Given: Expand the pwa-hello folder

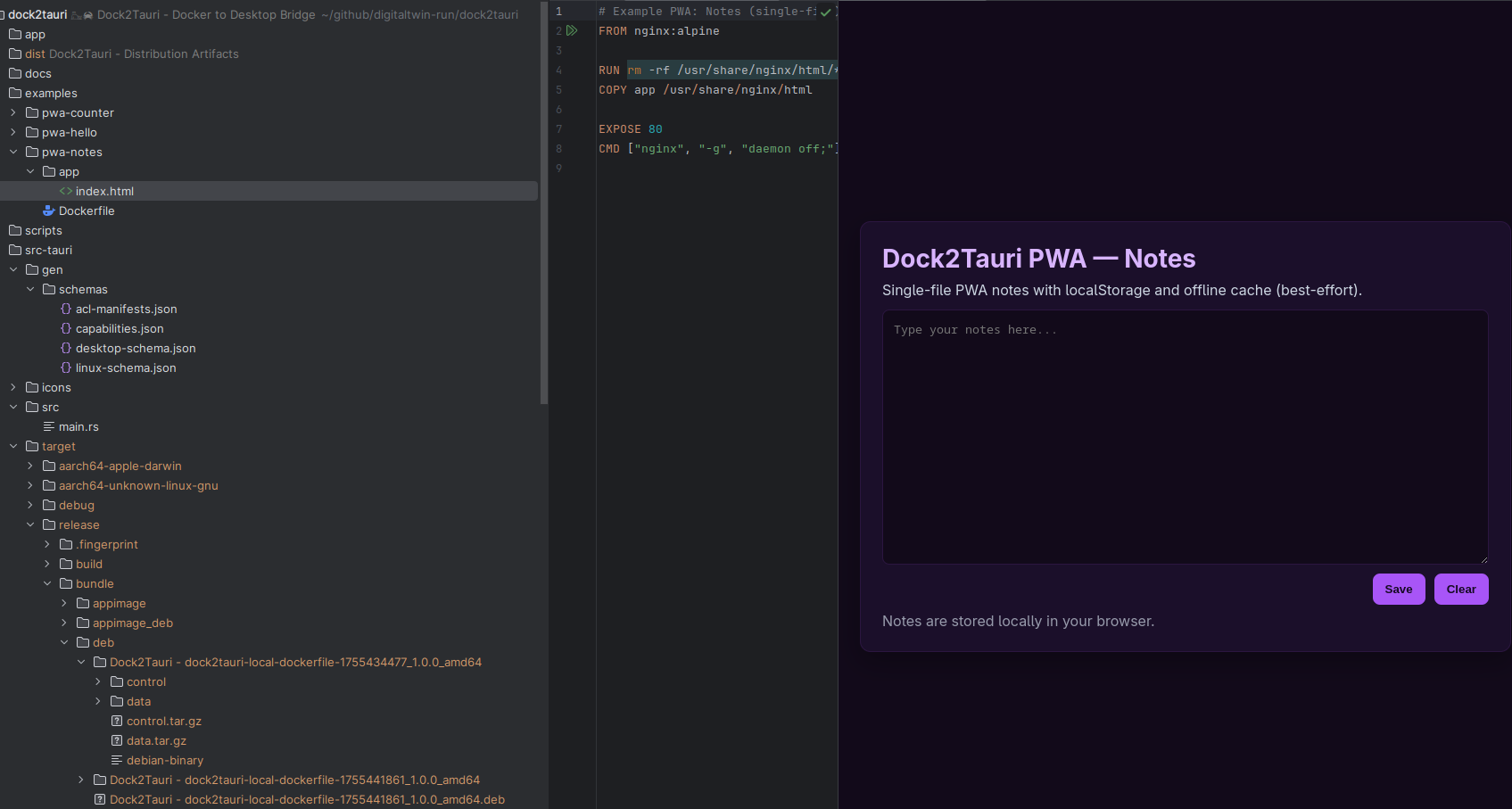Looking at the screenshot, I should tap(13, 132).
